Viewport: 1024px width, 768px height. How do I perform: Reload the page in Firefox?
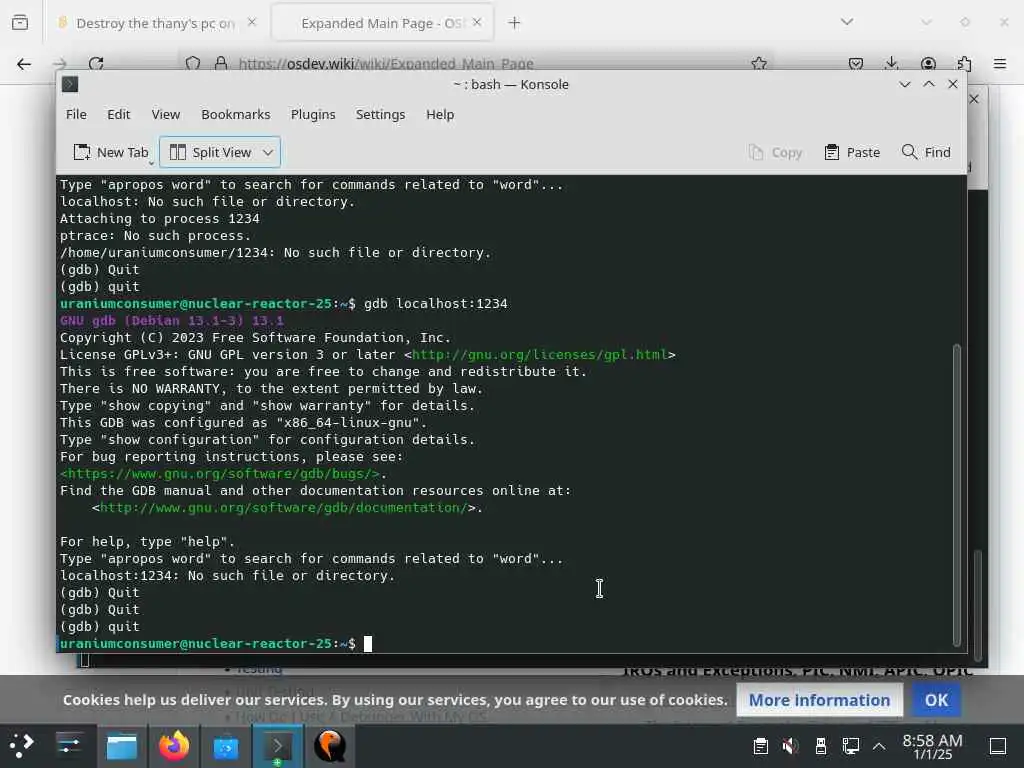click(96, 63)
